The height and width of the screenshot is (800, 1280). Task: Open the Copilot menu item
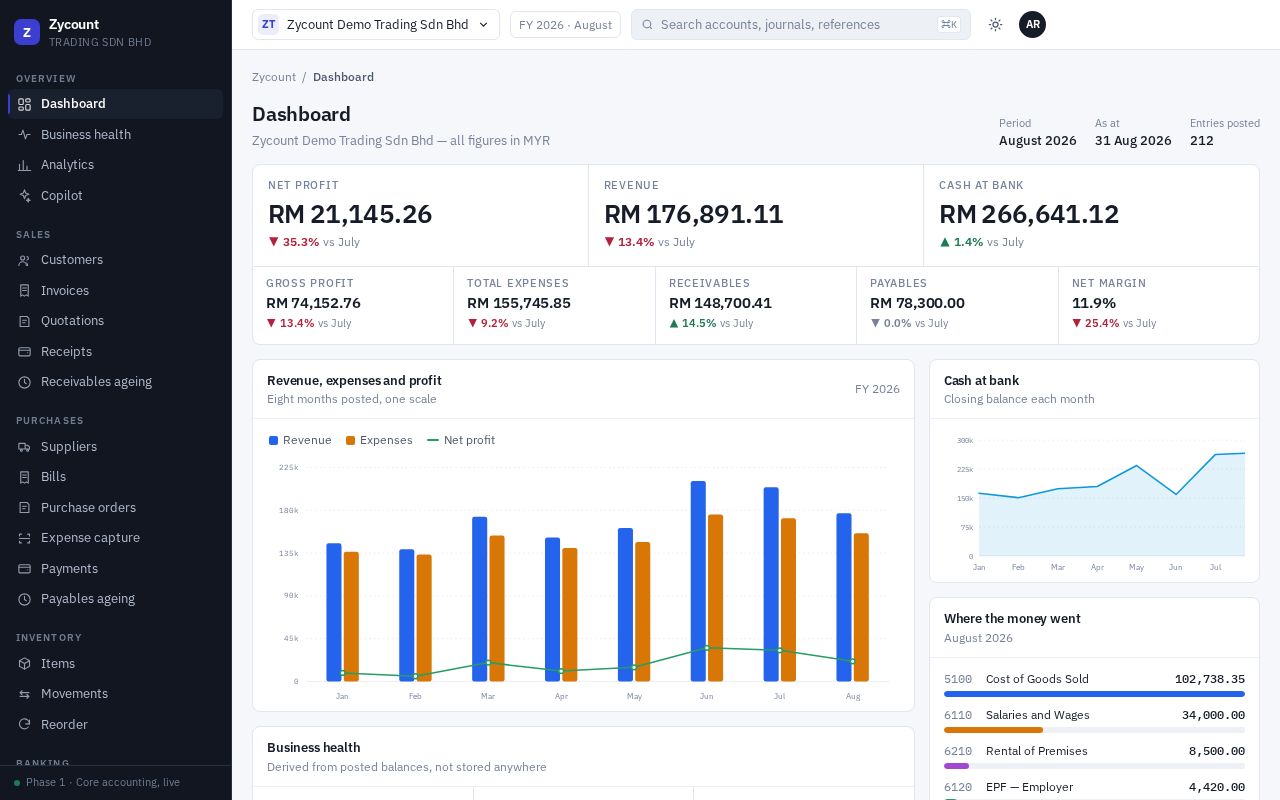(x=116, y=196)
